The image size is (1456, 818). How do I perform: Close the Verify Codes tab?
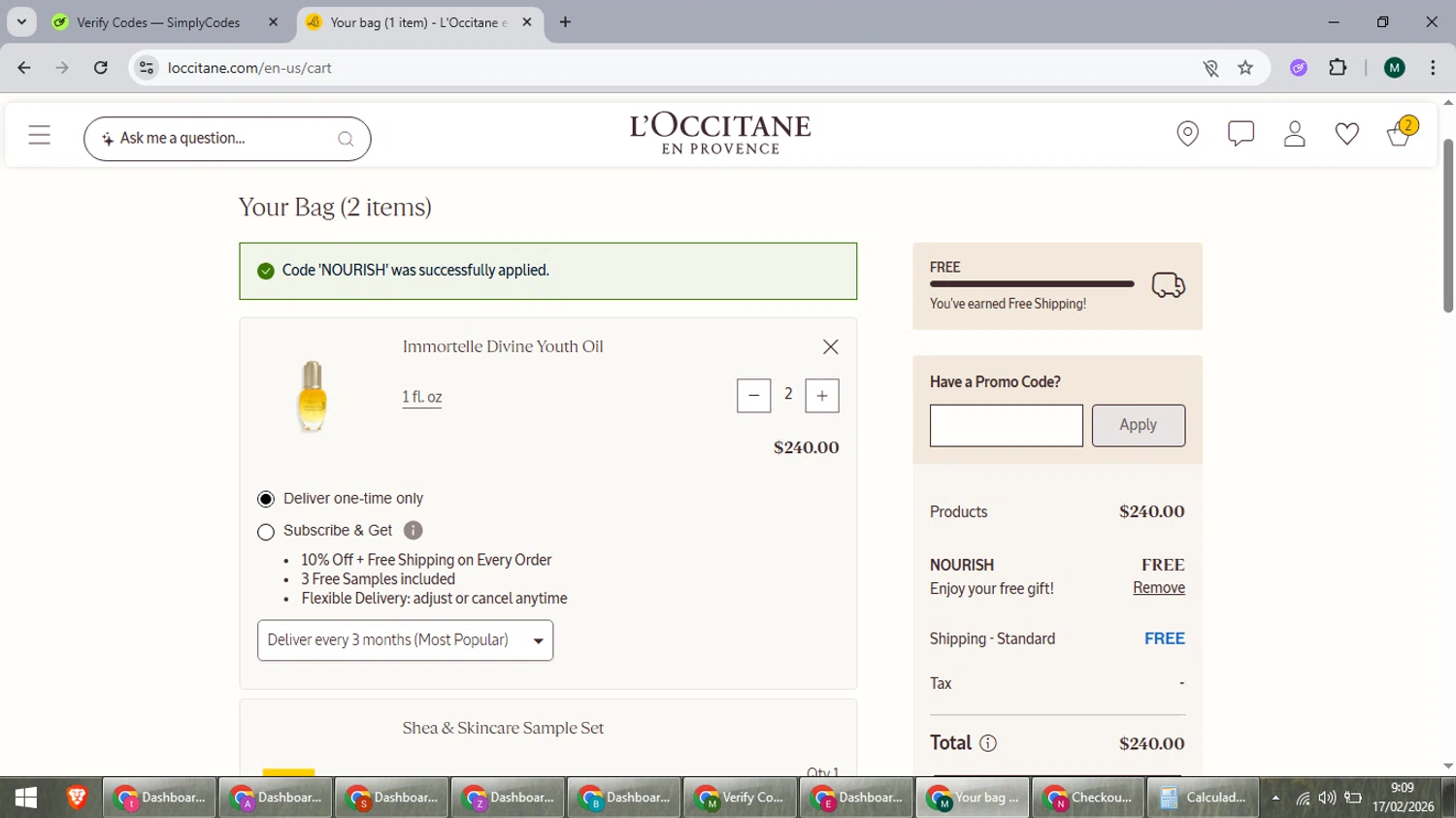273,22
